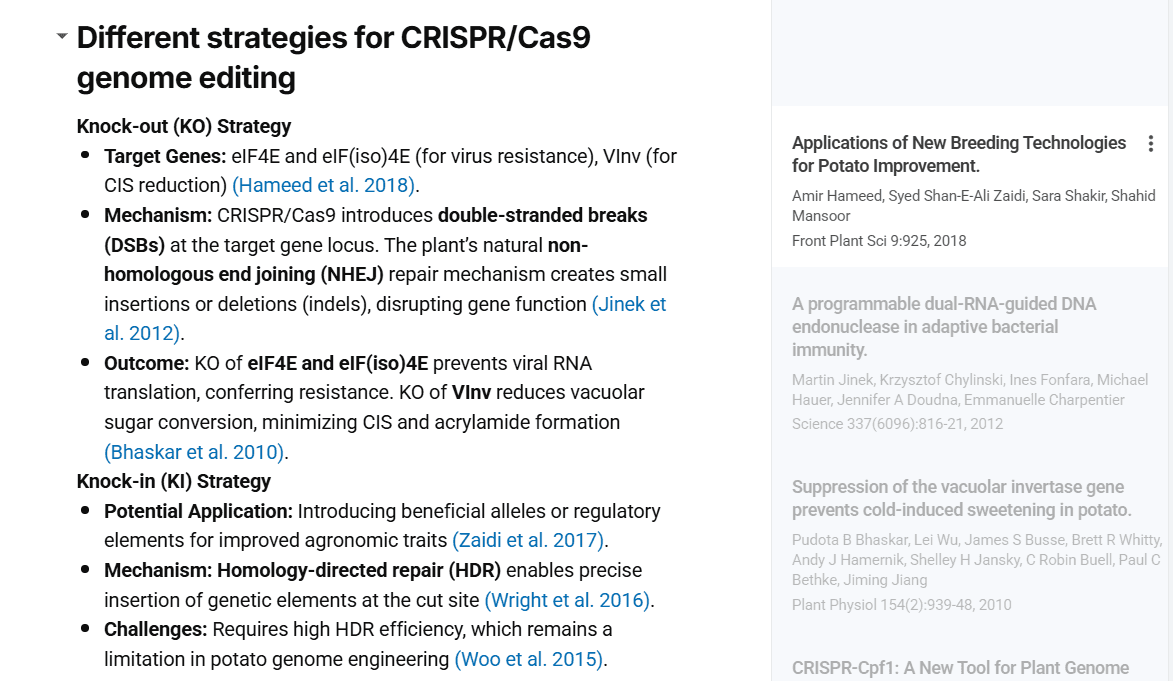Click the 'Front Plant Sci 9:925, 2018' journal line
Image resolution: width=1173 pixels, height=681 pixels.
click(x=879, y=240)
